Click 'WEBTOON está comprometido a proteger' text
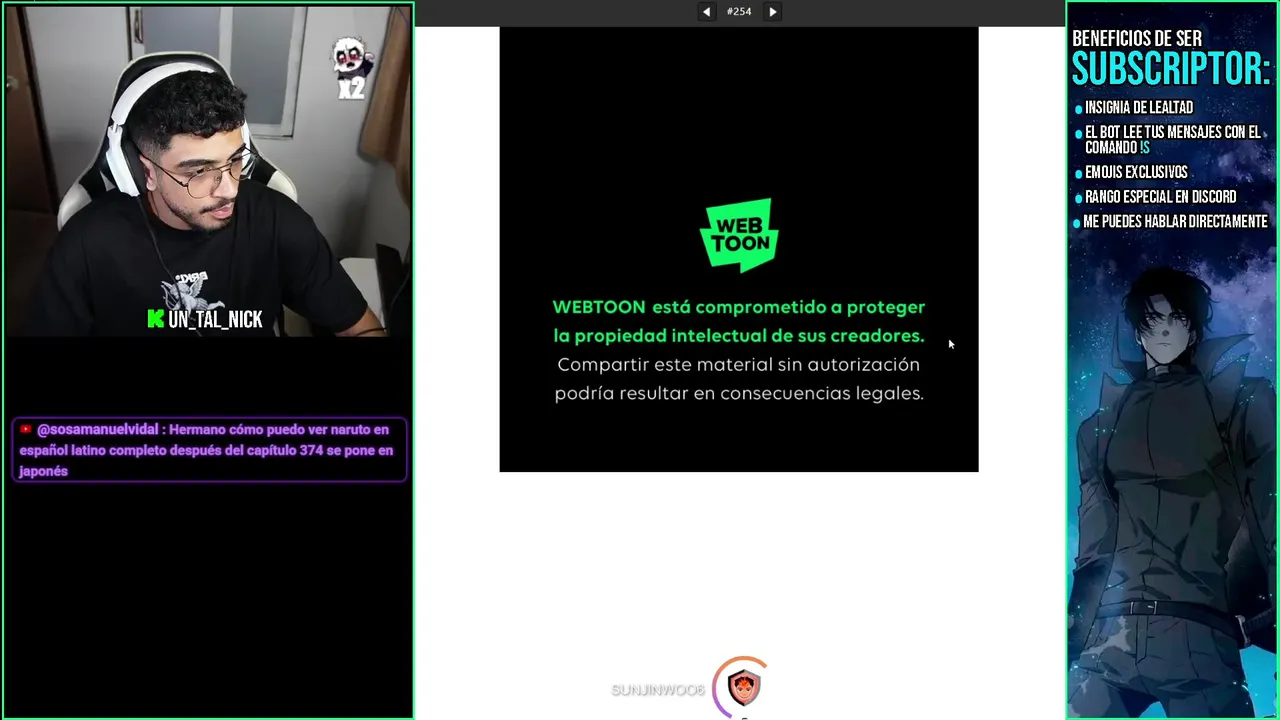Screen dimensions: 1280x720 (x=739, y=307)
